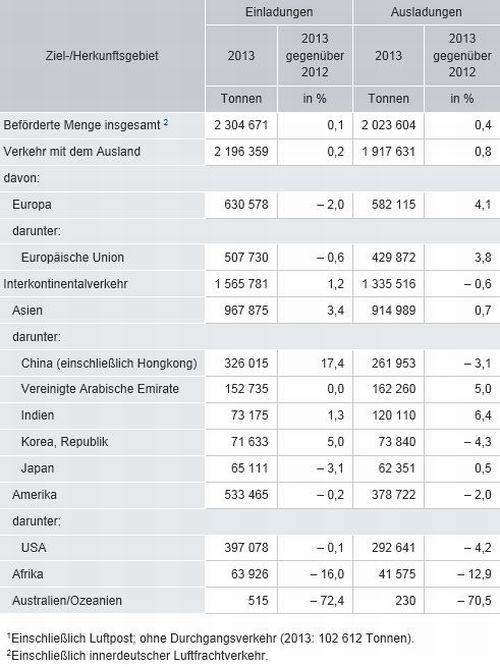Screen dimensions: 500x667
Task: Click the Indien row label
Action: (37, 415)
